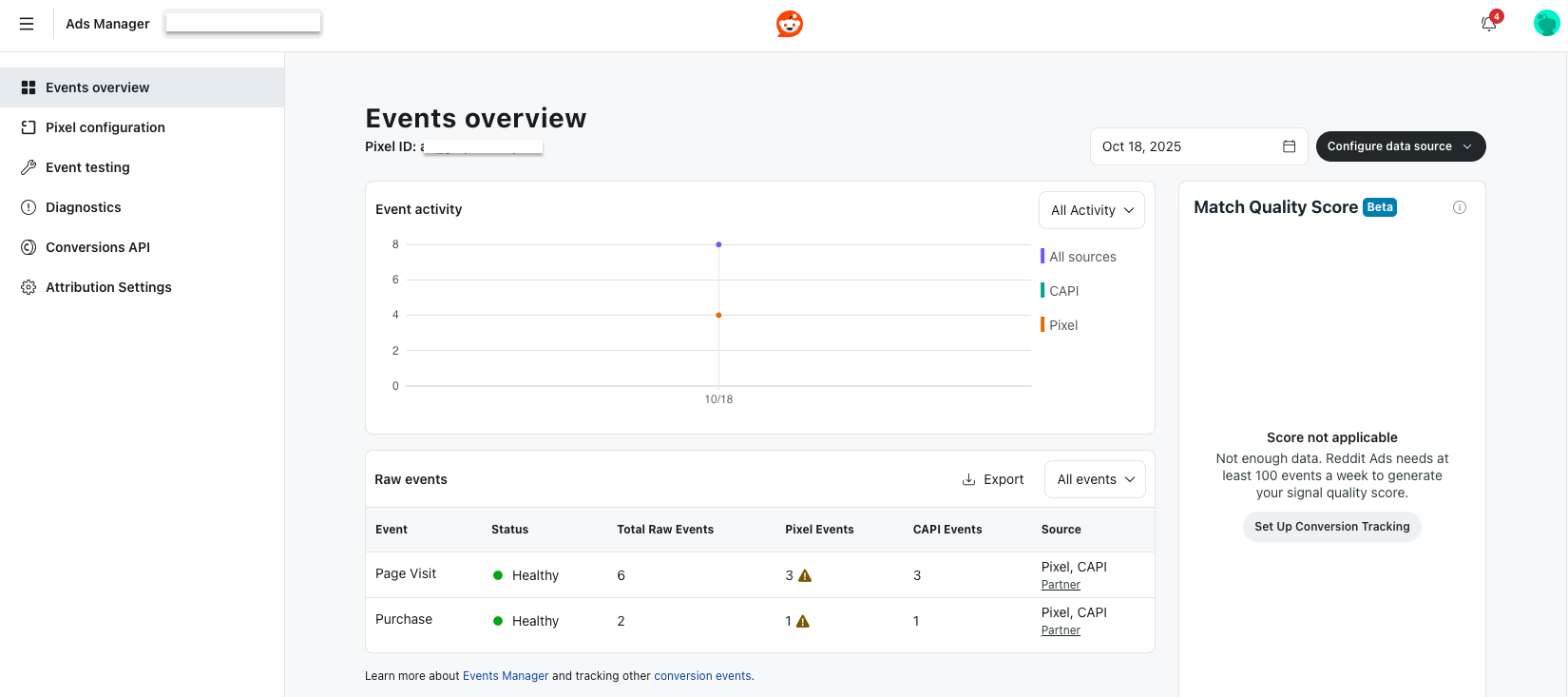Image resolution: width=1568 pixels, height=697 pixels.
Task: Click the Conversions API circle icon
Action: coord(29,247)
